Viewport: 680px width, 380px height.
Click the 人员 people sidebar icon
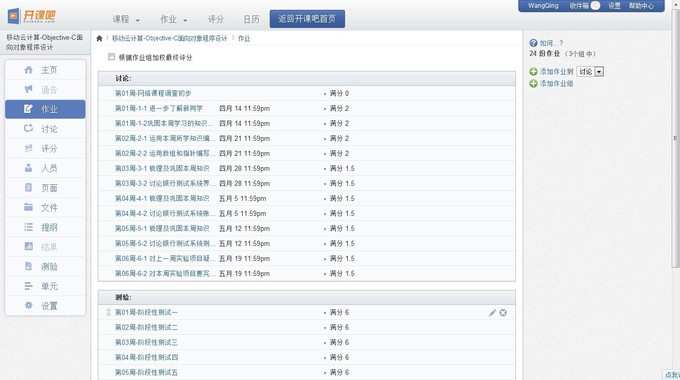point(28,168)
